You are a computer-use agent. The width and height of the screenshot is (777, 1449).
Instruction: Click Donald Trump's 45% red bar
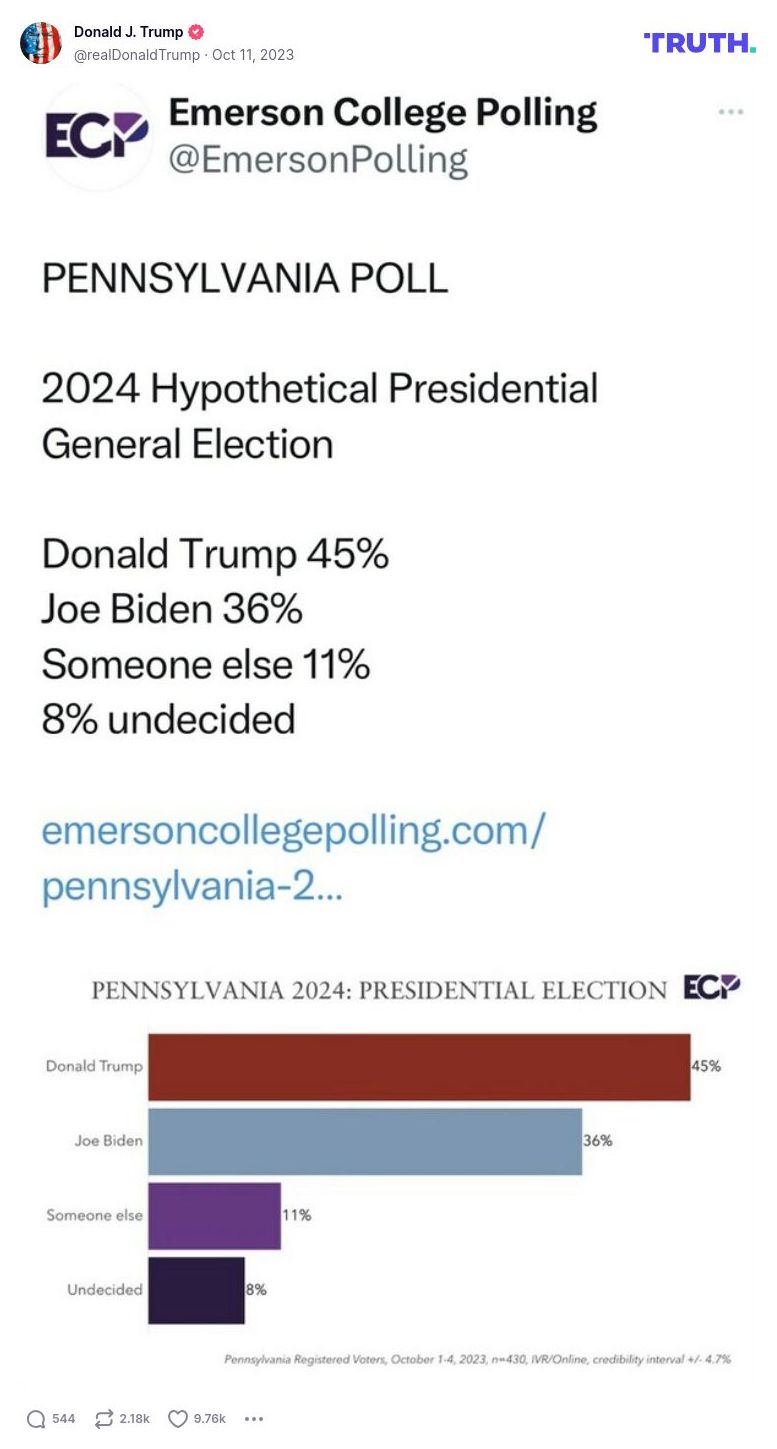[x=420, y=1065]
